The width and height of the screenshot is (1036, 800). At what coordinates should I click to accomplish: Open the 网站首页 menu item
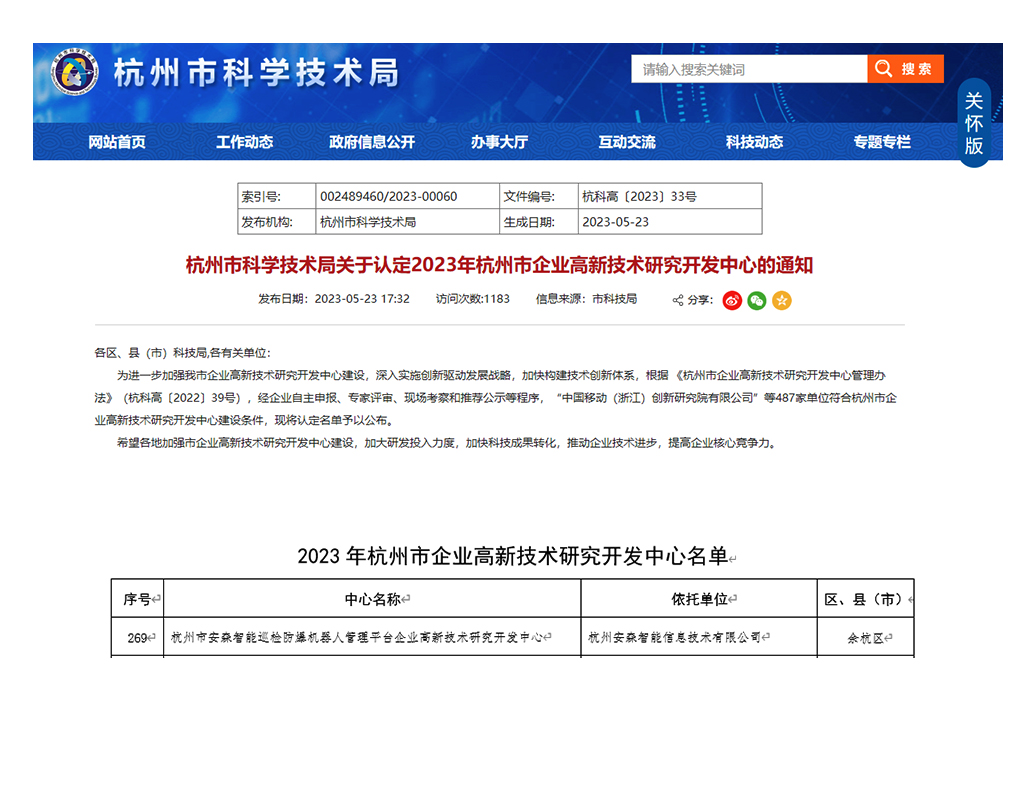click(x=117, y=142)
